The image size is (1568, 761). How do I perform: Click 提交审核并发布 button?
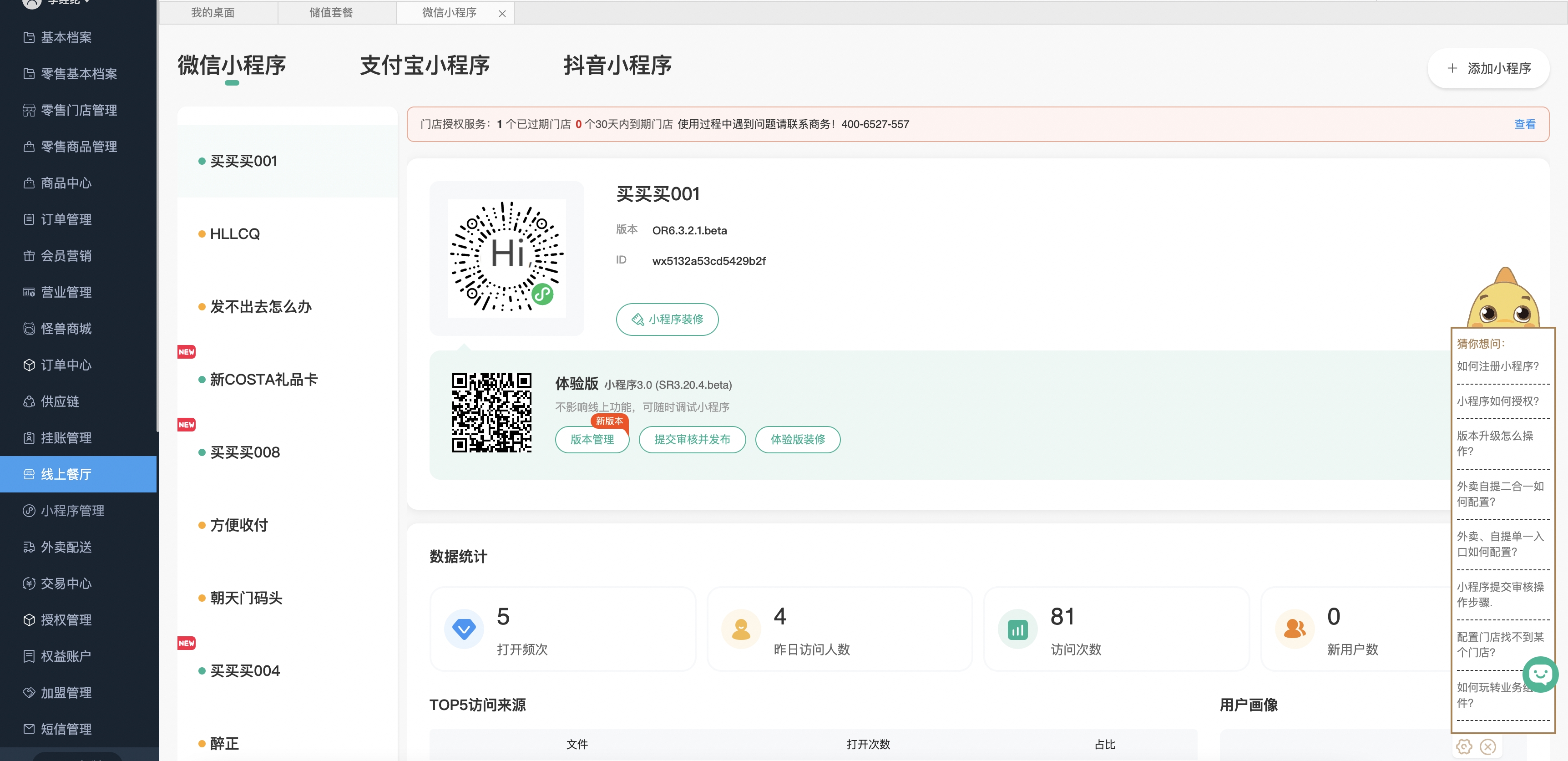(x=692, y=440)
